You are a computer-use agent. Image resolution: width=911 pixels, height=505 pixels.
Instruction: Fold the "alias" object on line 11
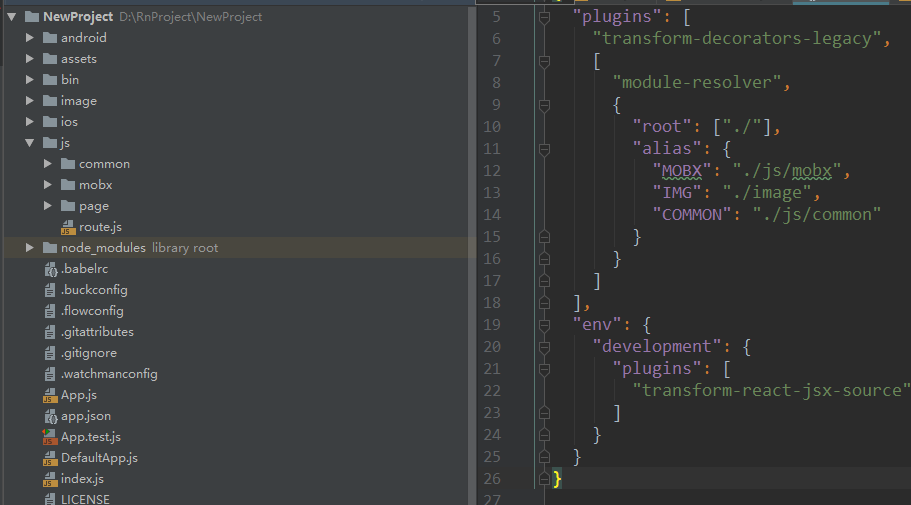pyautogui.click(x=544, y=149)
